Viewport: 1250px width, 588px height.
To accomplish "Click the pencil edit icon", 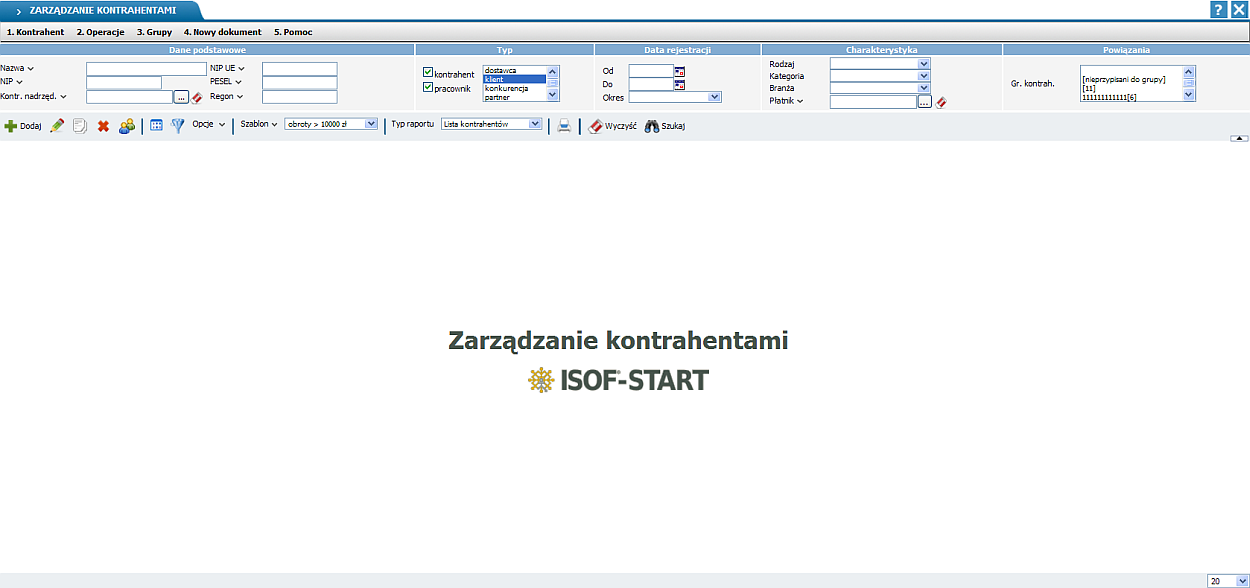I will (57, 126).
